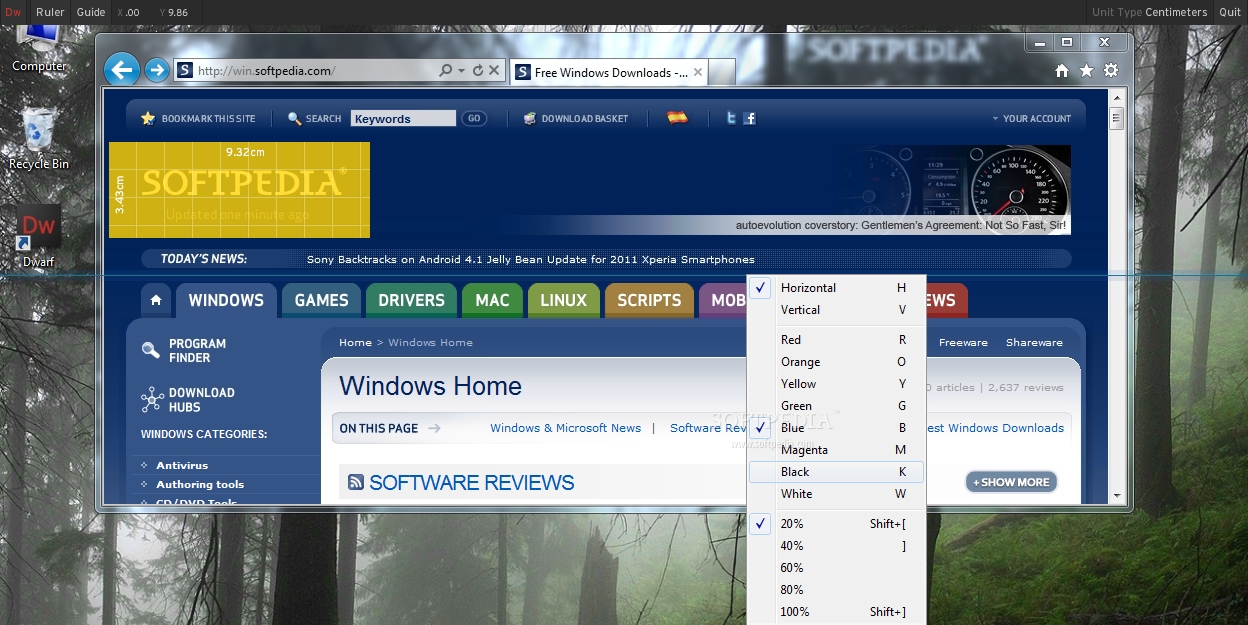Image resolution: width=1248 pixels, height=625 pixels.
Task: Click Home breadcrumb link
Action: click(x=355, y=342)
